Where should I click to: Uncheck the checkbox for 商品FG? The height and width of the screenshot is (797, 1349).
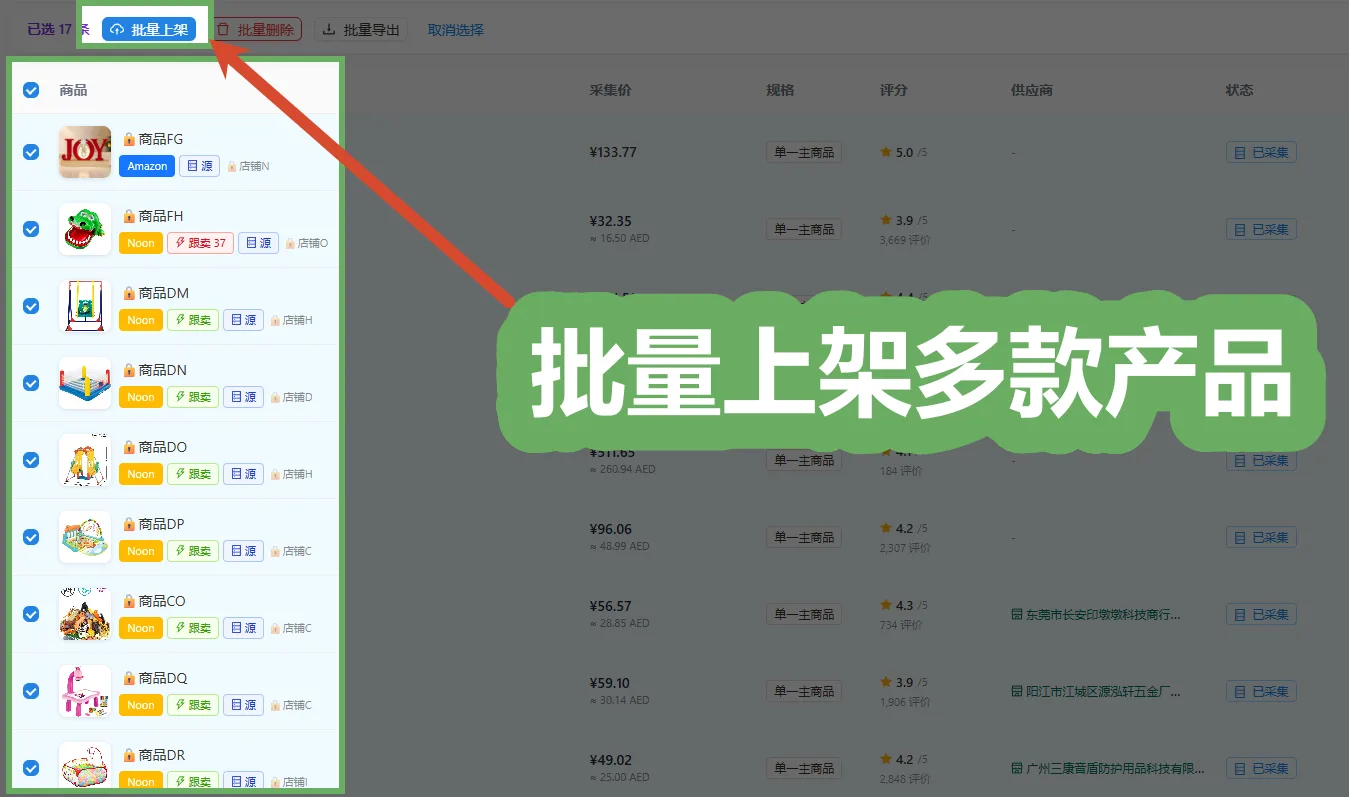[31, 152]
